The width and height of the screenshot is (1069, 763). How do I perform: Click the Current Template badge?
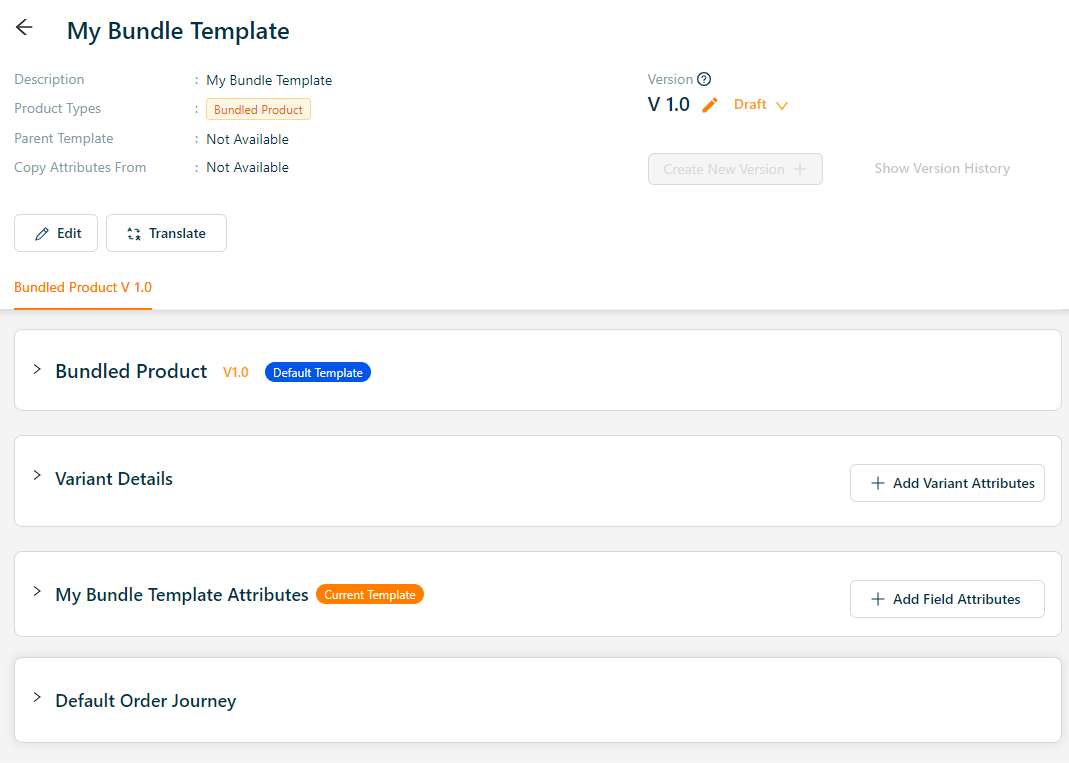coord(369,595)
